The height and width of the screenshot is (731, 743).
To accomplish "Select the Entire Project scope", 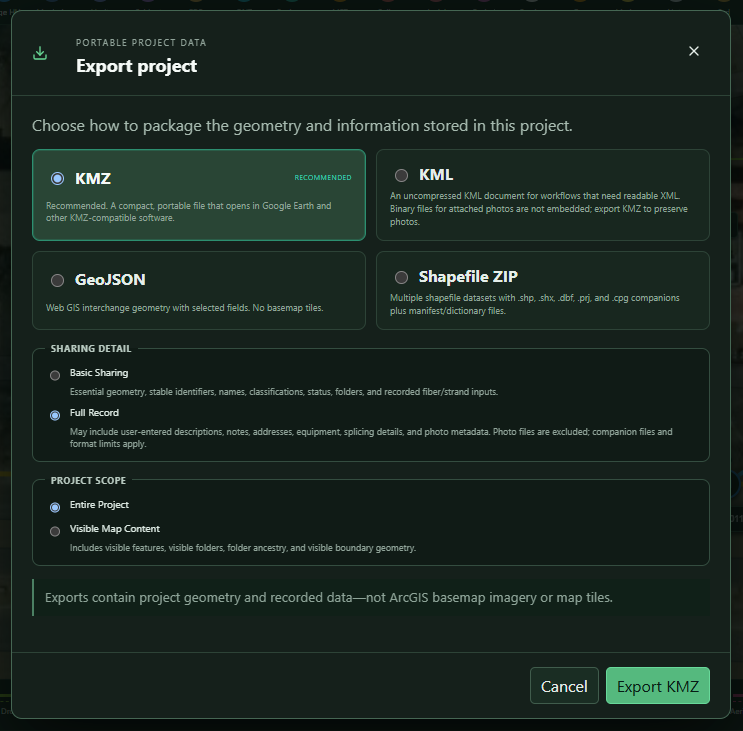I will [55, 507].
